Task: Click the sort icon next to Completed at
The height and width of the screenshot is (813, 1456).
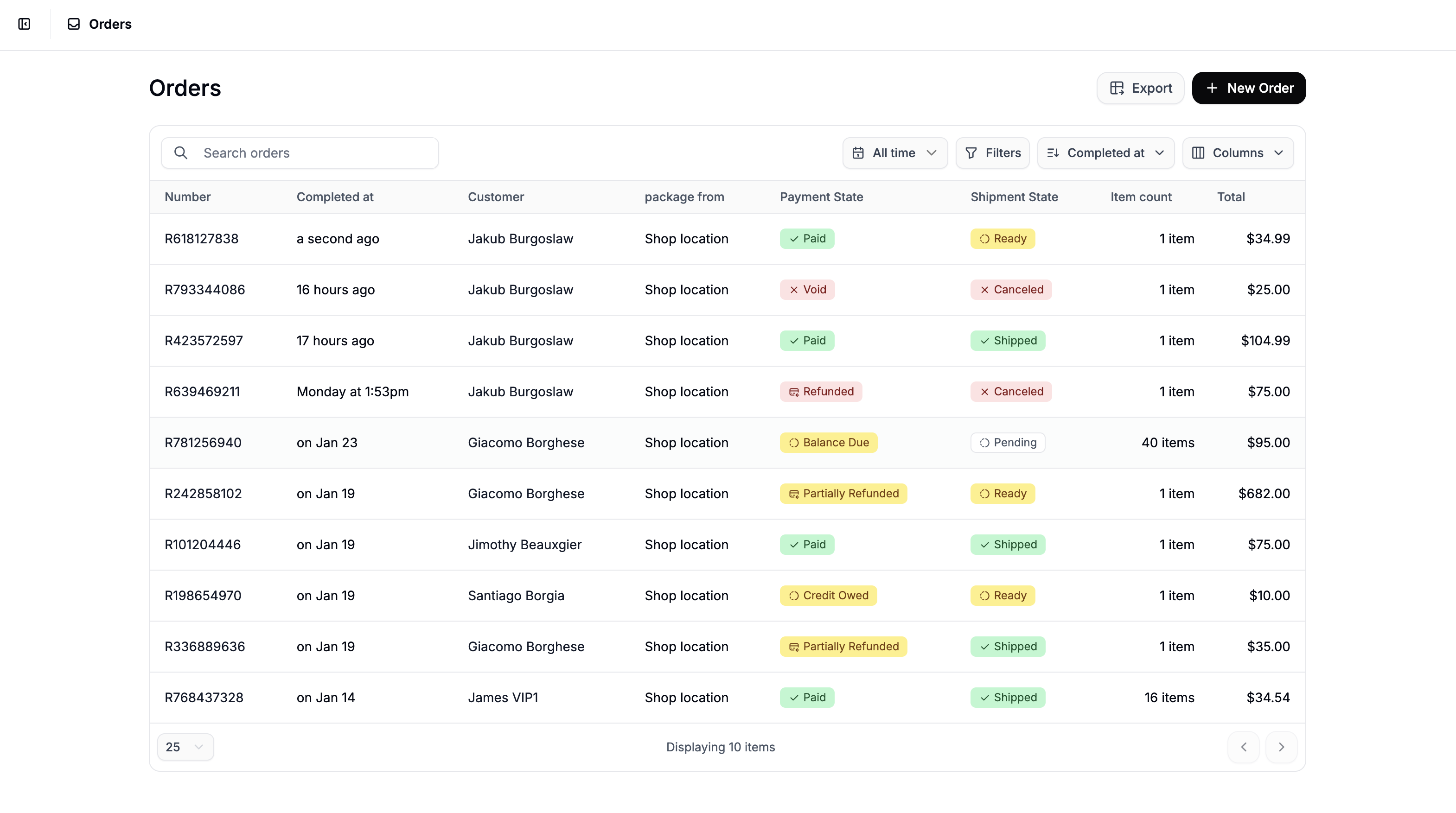Action: coord(1054,152)
